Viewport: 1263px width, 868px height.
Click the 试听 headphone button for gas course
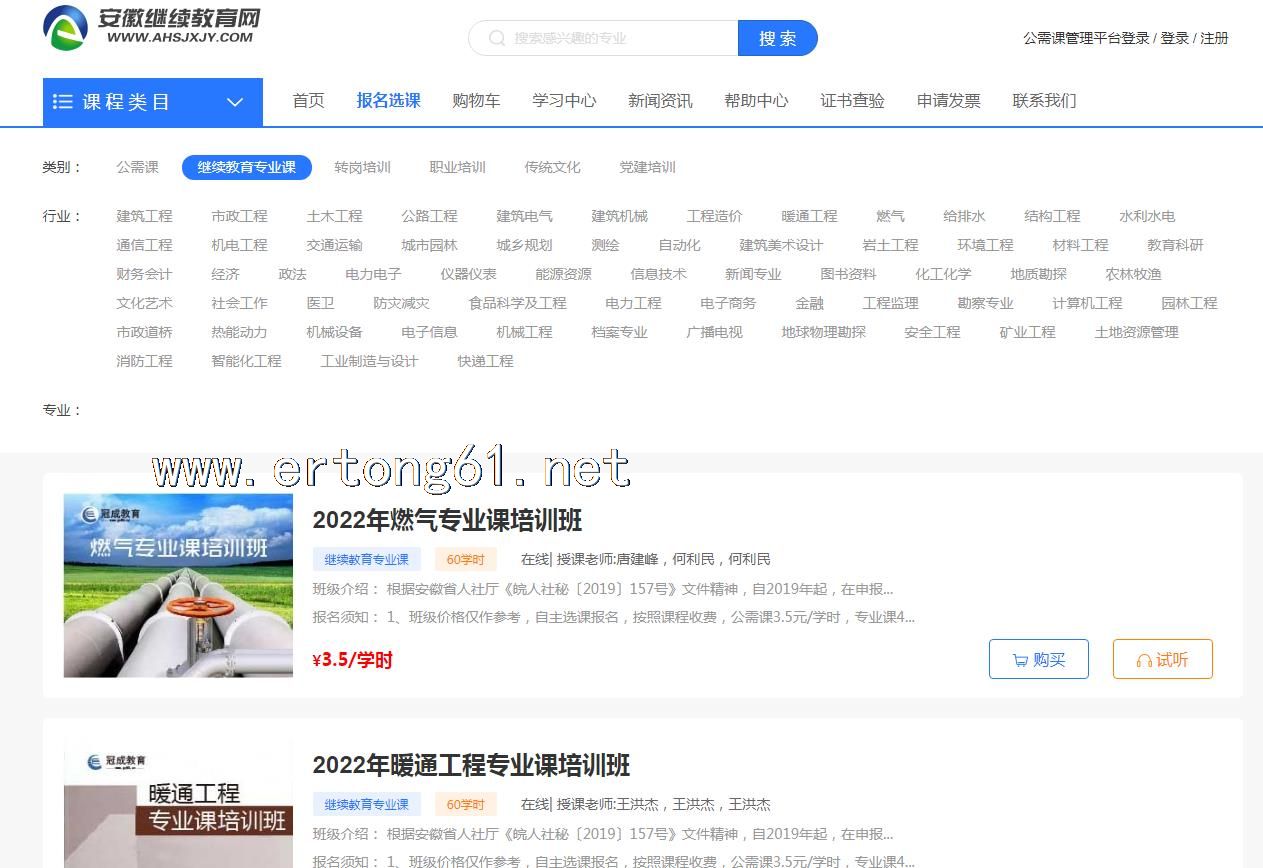[x=1162, y=659]
